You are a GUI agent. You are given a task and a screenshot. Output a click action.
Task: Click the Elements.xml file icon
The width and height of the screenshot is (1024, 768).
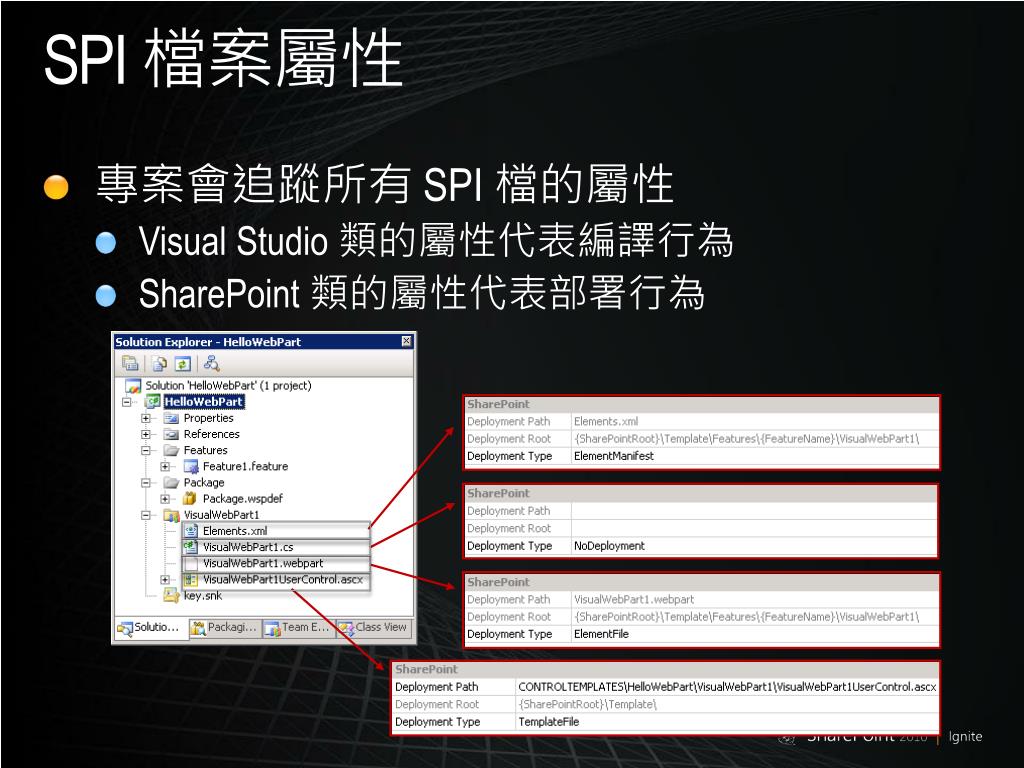click(191, 531)
